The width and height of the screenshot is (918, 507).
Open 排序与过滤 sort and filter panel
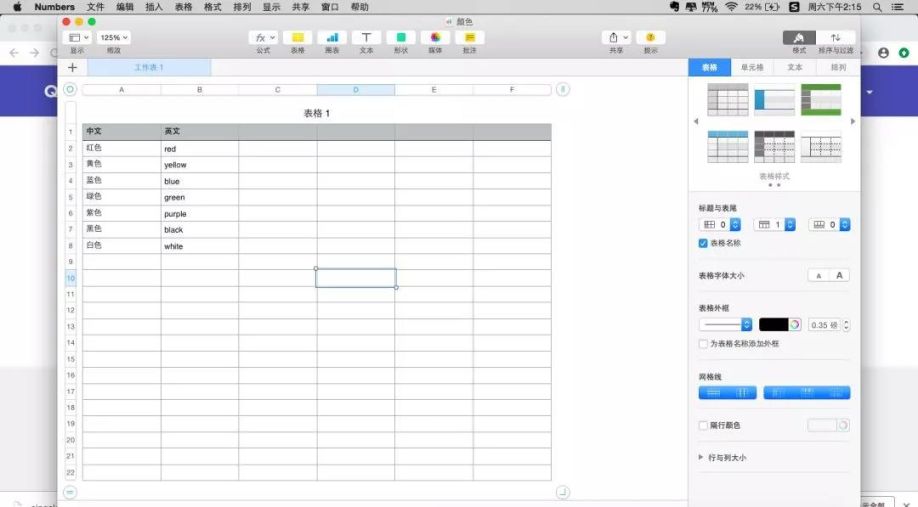[835, 37]
